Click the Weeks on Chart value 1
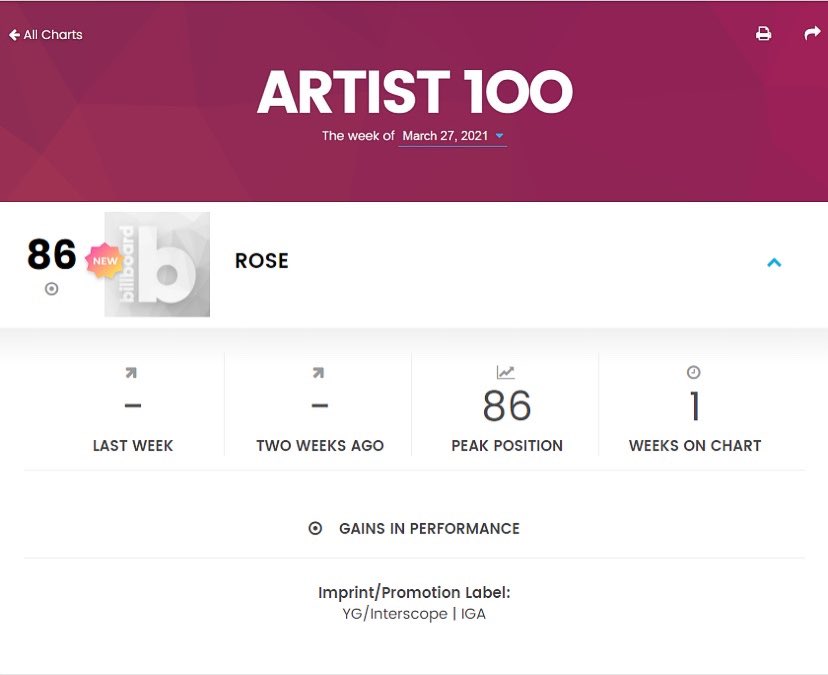Image resolution: width=828 pixels, height=675 pixels. pyautogui.click(x=695, y=407)
